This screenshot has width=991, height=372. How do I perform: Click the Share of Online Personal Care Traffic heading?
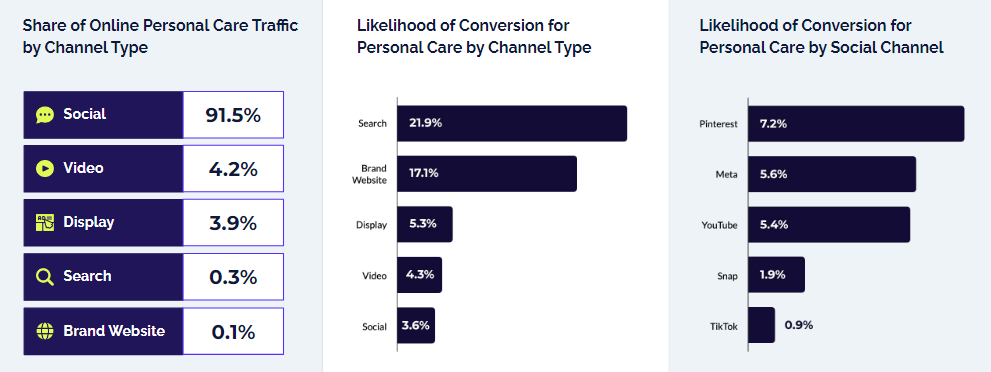coord(160,37)
